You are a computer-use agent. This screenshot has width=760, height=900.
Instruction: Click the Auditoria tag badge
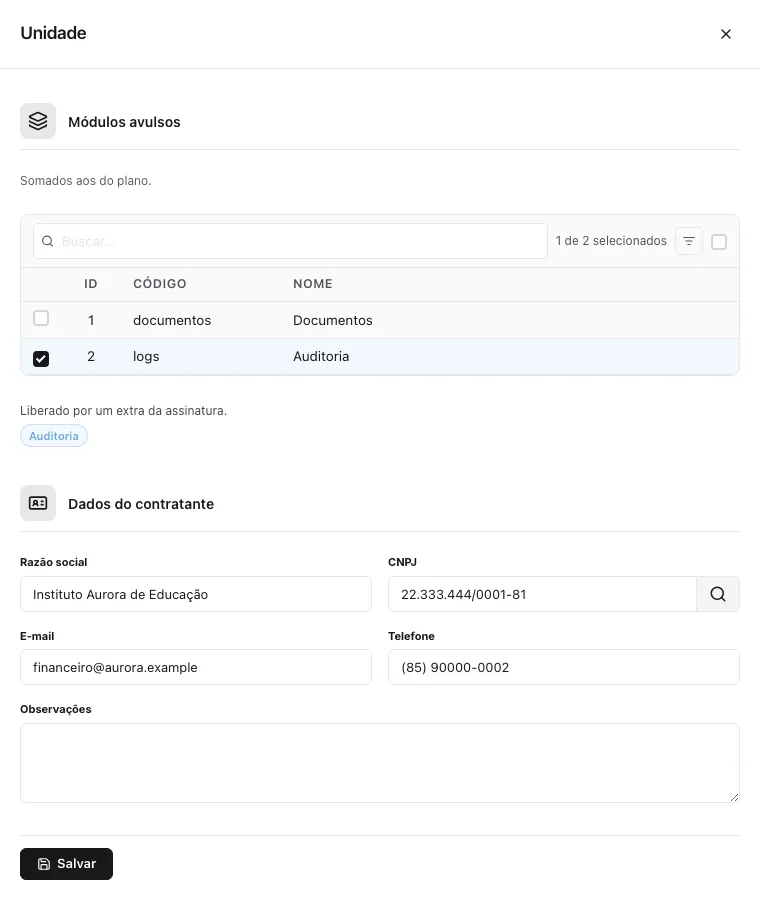[x=54, y=436]
